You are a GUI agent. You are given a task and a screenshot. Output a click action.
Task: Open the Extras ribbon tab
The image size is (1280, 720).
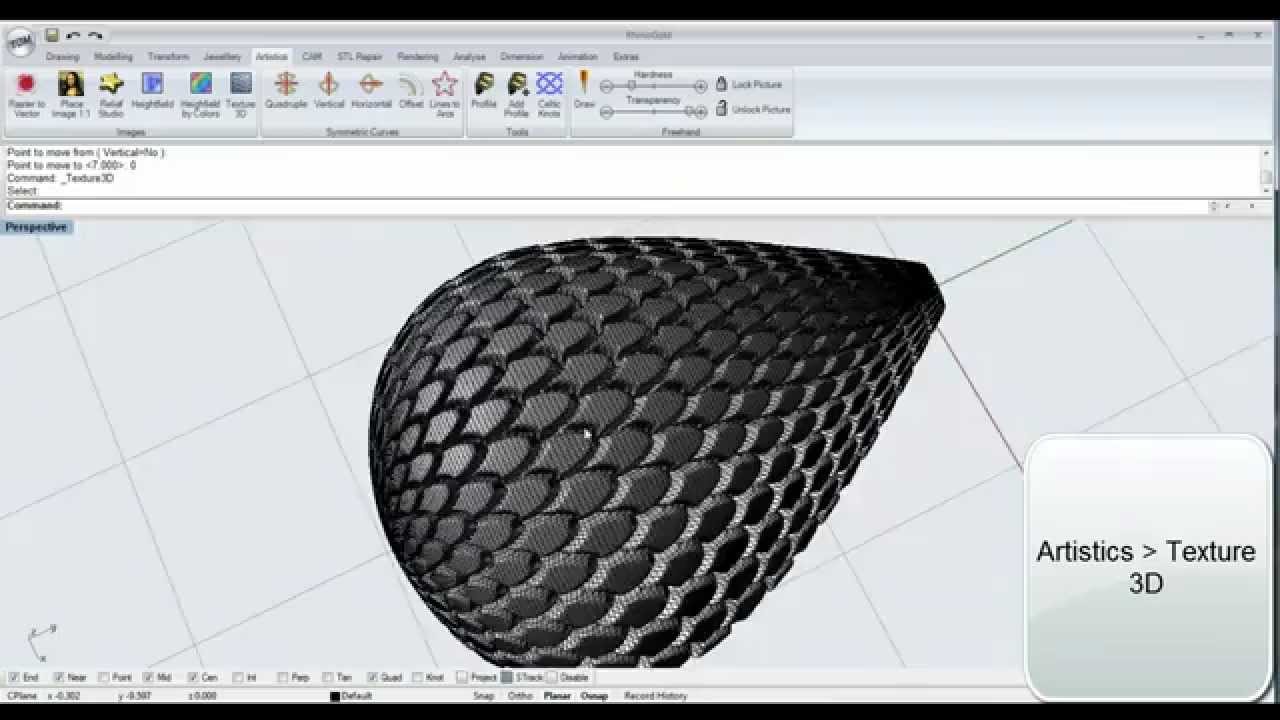[x=626, y=57]
